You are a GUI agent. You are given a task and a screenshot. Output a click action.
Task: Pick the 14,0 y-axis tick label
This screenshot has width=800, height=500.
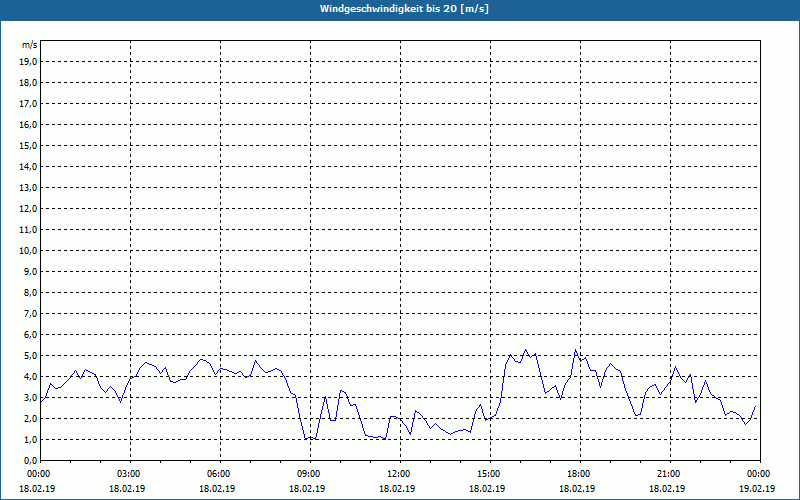coord(28,167)
